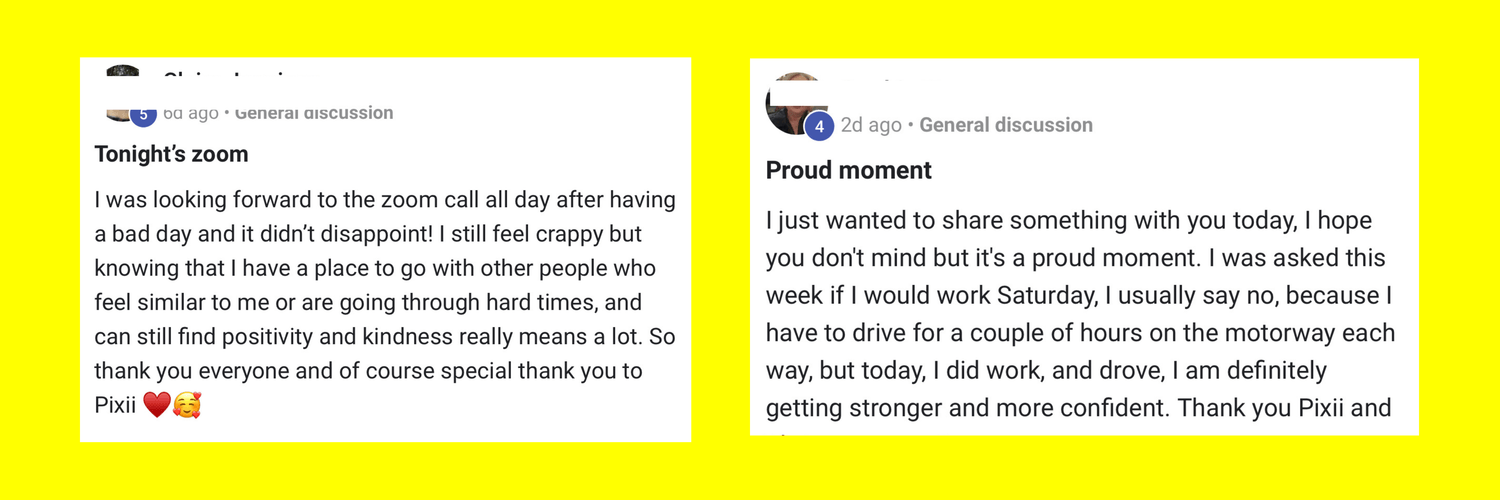
Task: Click the blue level 4 badge
Action: click(x=819, y=126)
